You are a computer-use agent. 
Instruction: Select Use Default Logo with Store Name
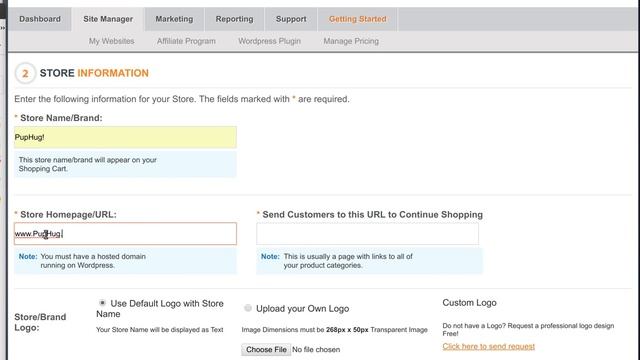[102, 303]
